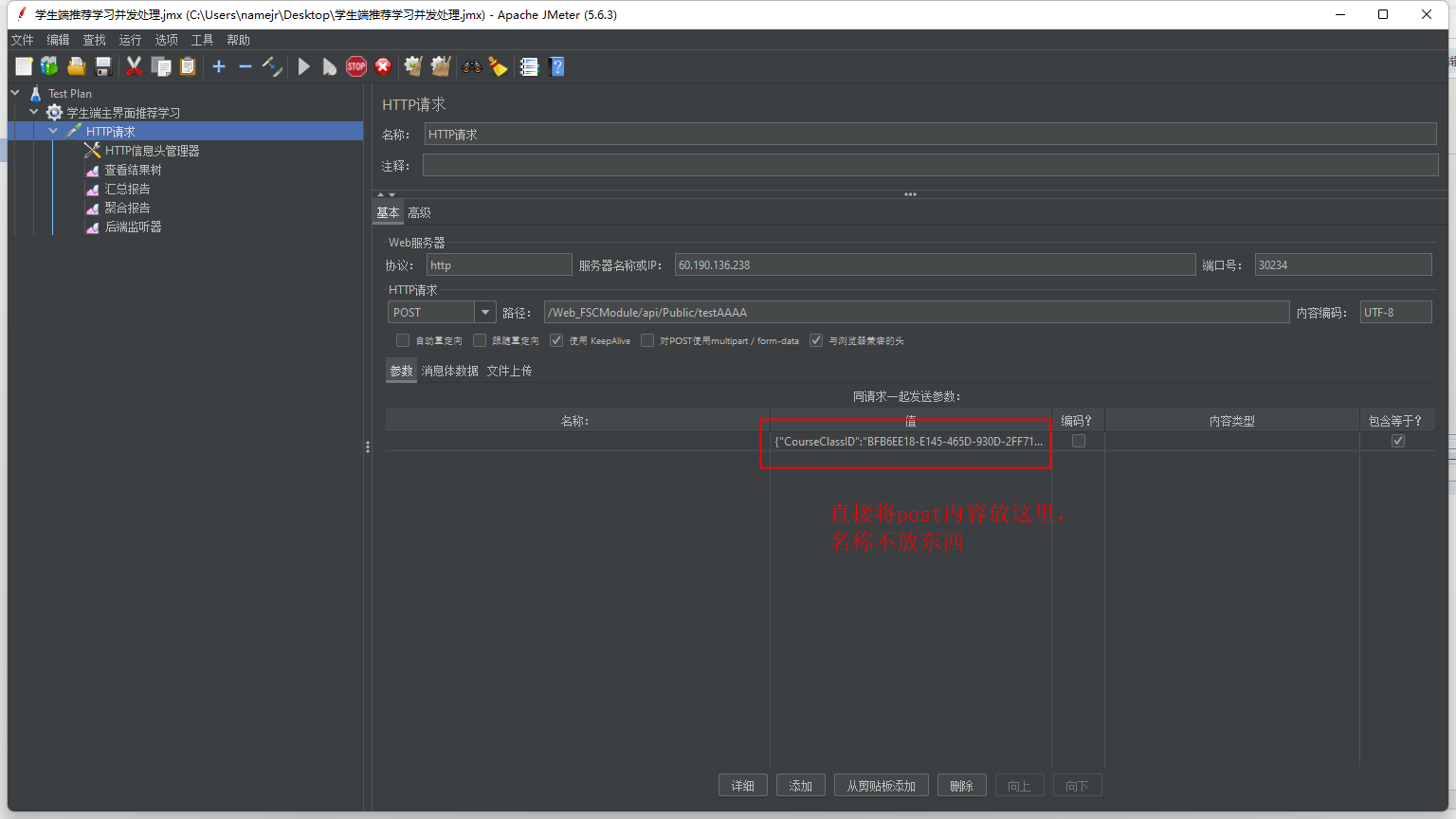The height and width of the screenshot is (819, 1456).
Task: Select the HTTP请求 dropper icon in tree
Action: [74, 131]
